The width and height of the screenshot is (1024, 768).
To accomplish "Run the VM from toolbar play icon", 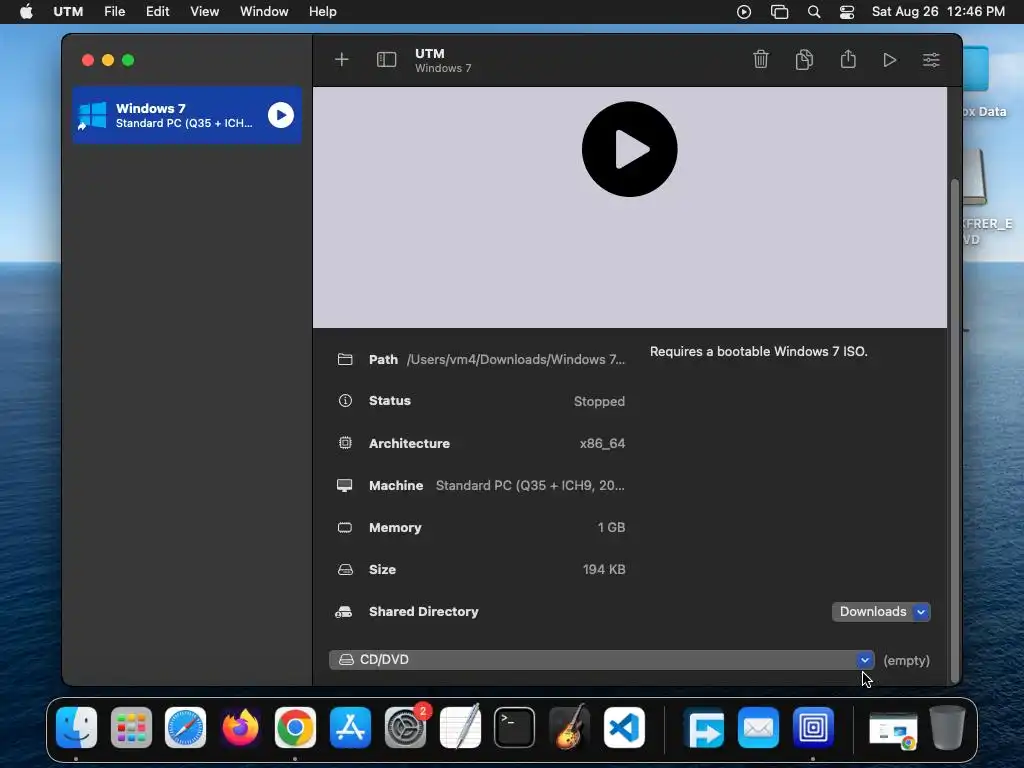I will pos(889,60).
